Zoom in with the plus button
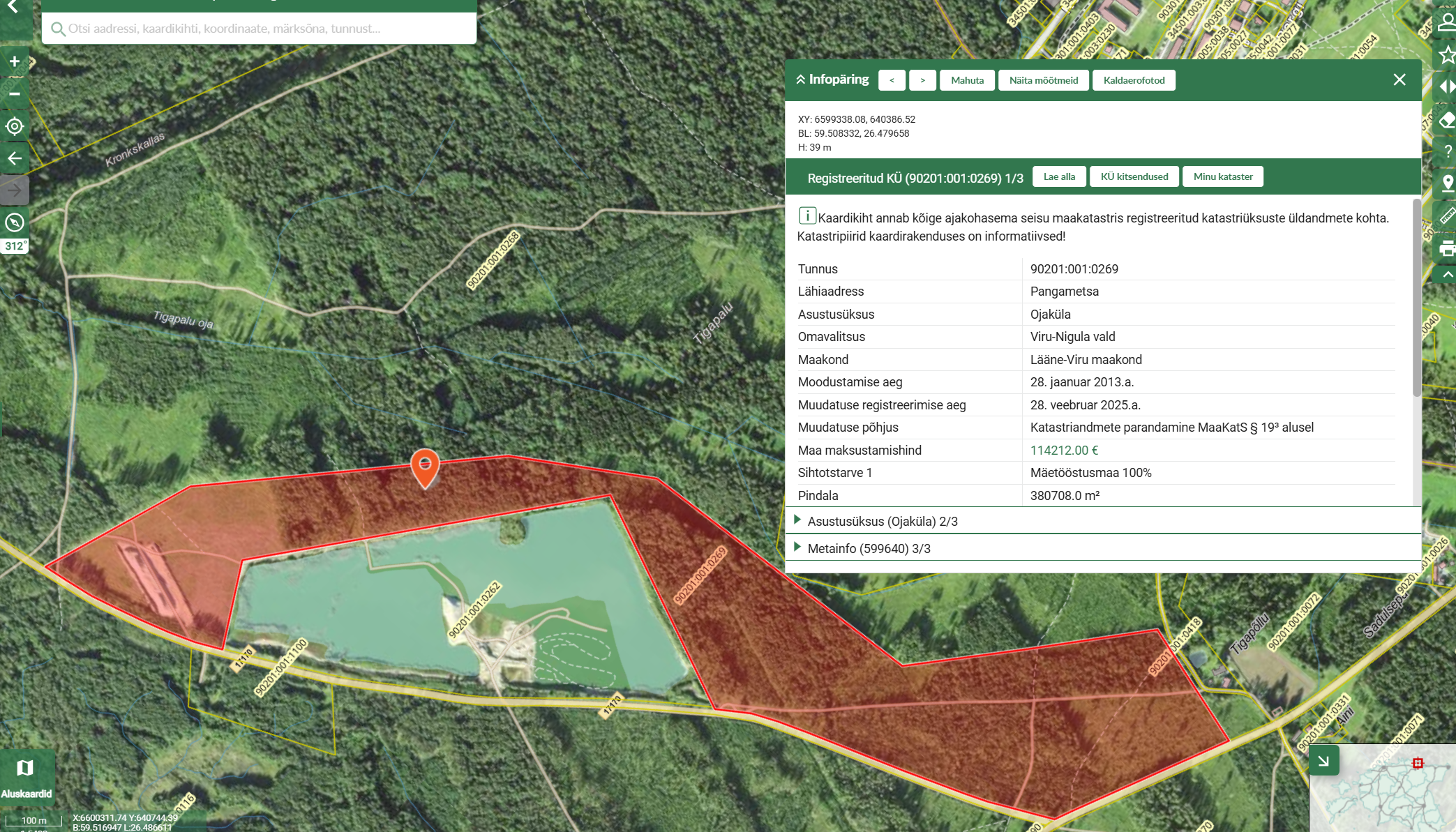This screenshot has width=1456, height=832. point(15,61)
